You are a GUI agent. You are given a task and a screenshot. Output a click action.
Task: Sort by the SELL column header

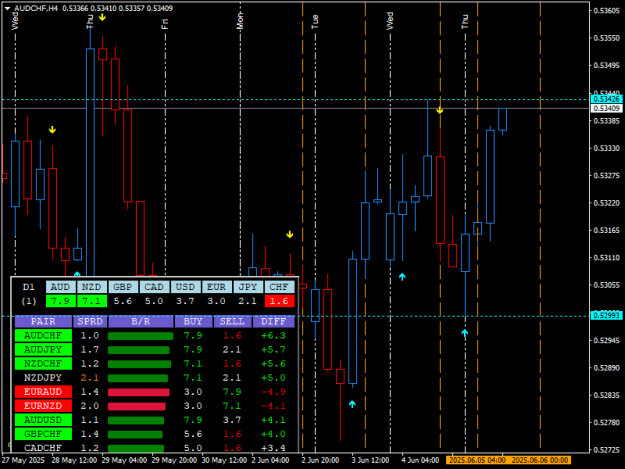coord(232,321)
